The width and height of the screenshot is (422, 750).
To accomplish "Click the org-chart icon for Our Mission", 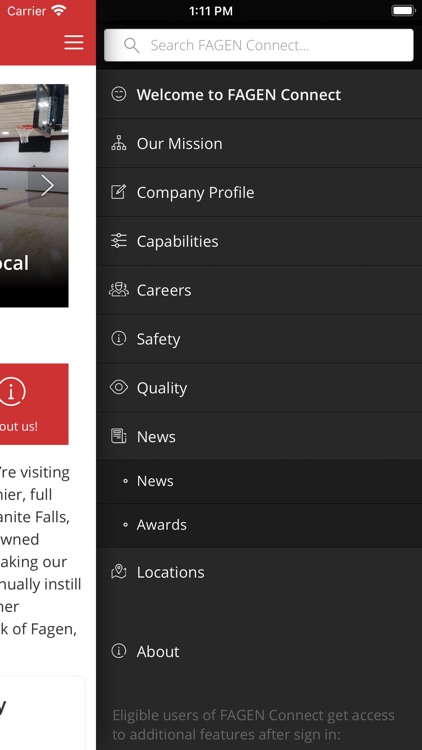I will tap(118, 143).
